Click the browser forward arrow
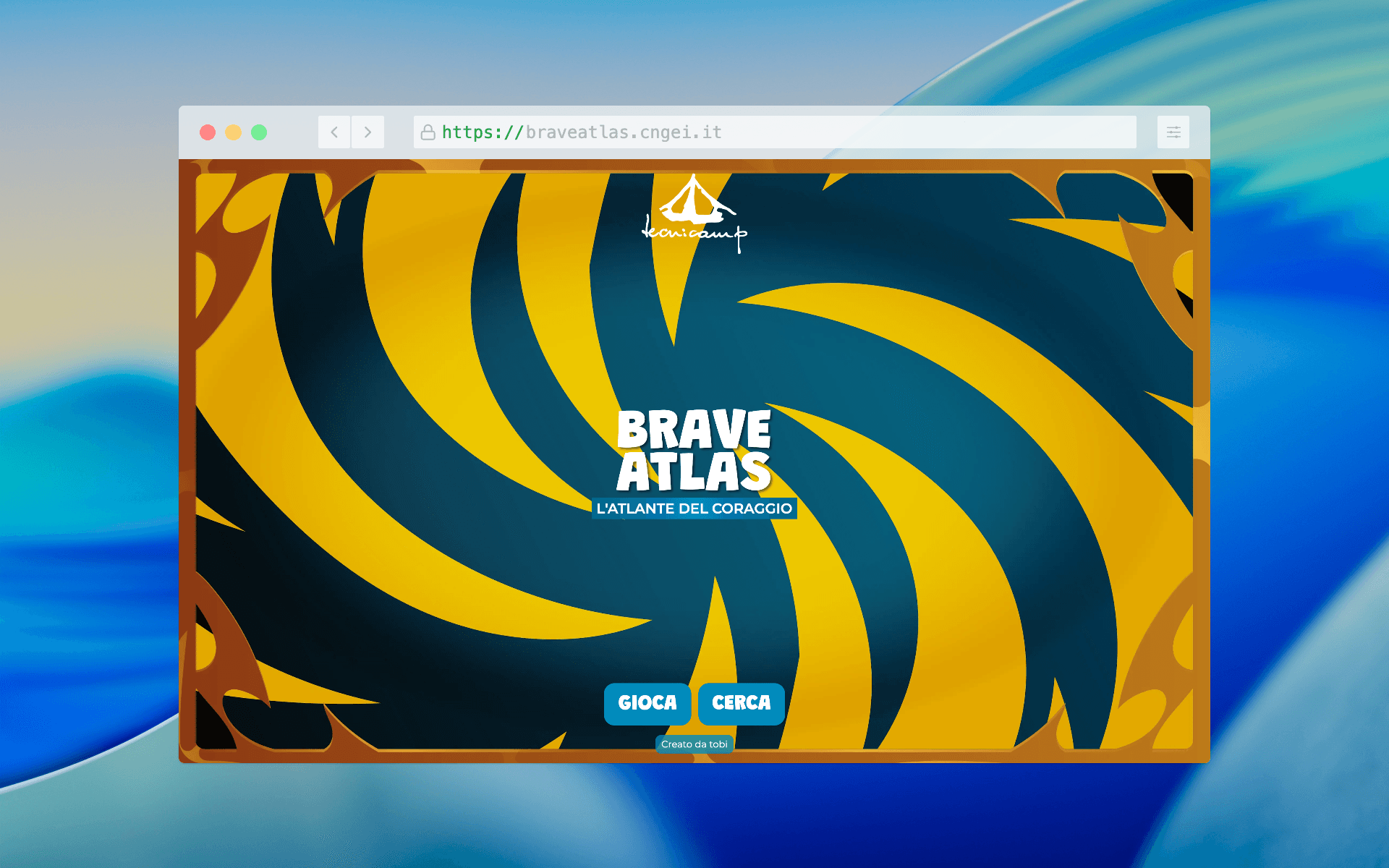1389x868 pixels. [368, 132]
